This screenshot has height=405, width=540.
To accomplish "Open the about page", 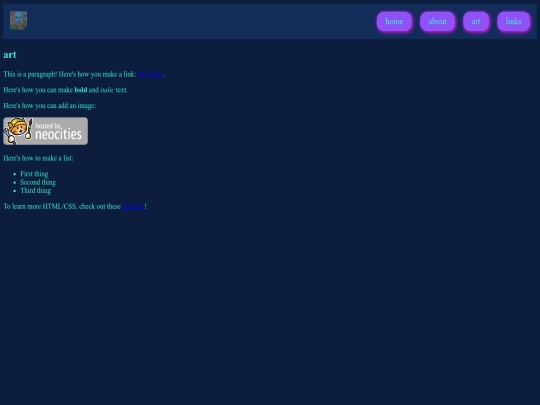I will pyautogui.click(x=437, y=21).
